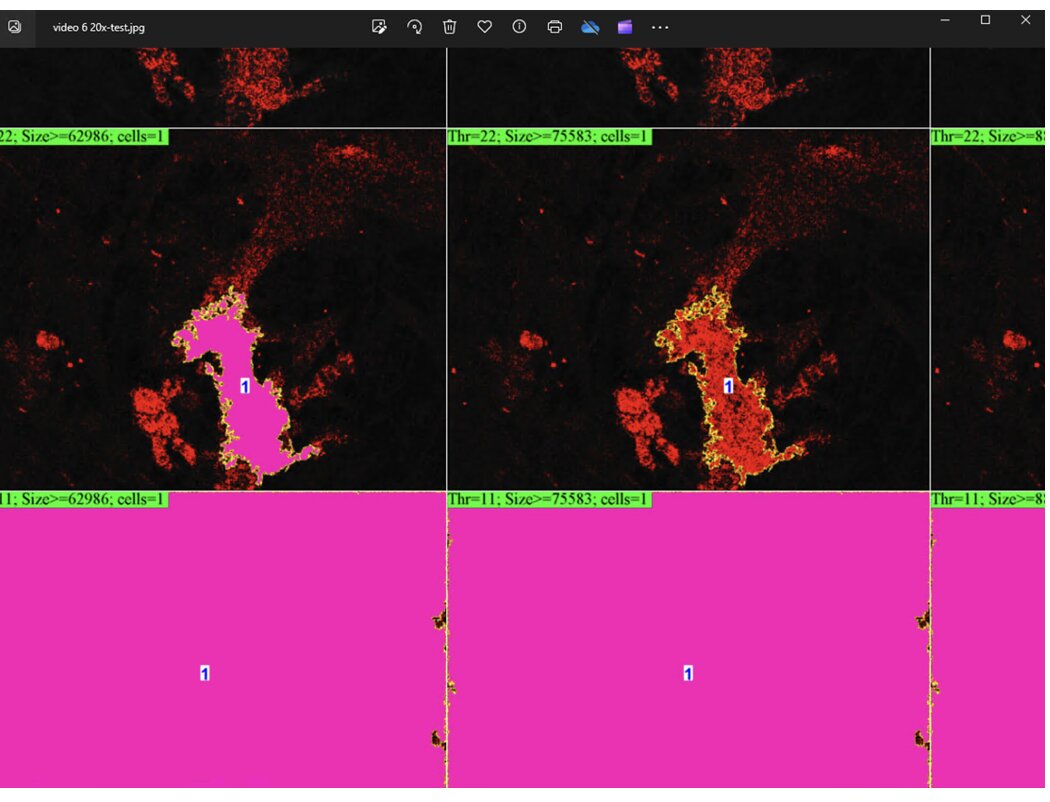Close the Photos window
Screen dimensions: 1050x802
tap(1025, 20)
